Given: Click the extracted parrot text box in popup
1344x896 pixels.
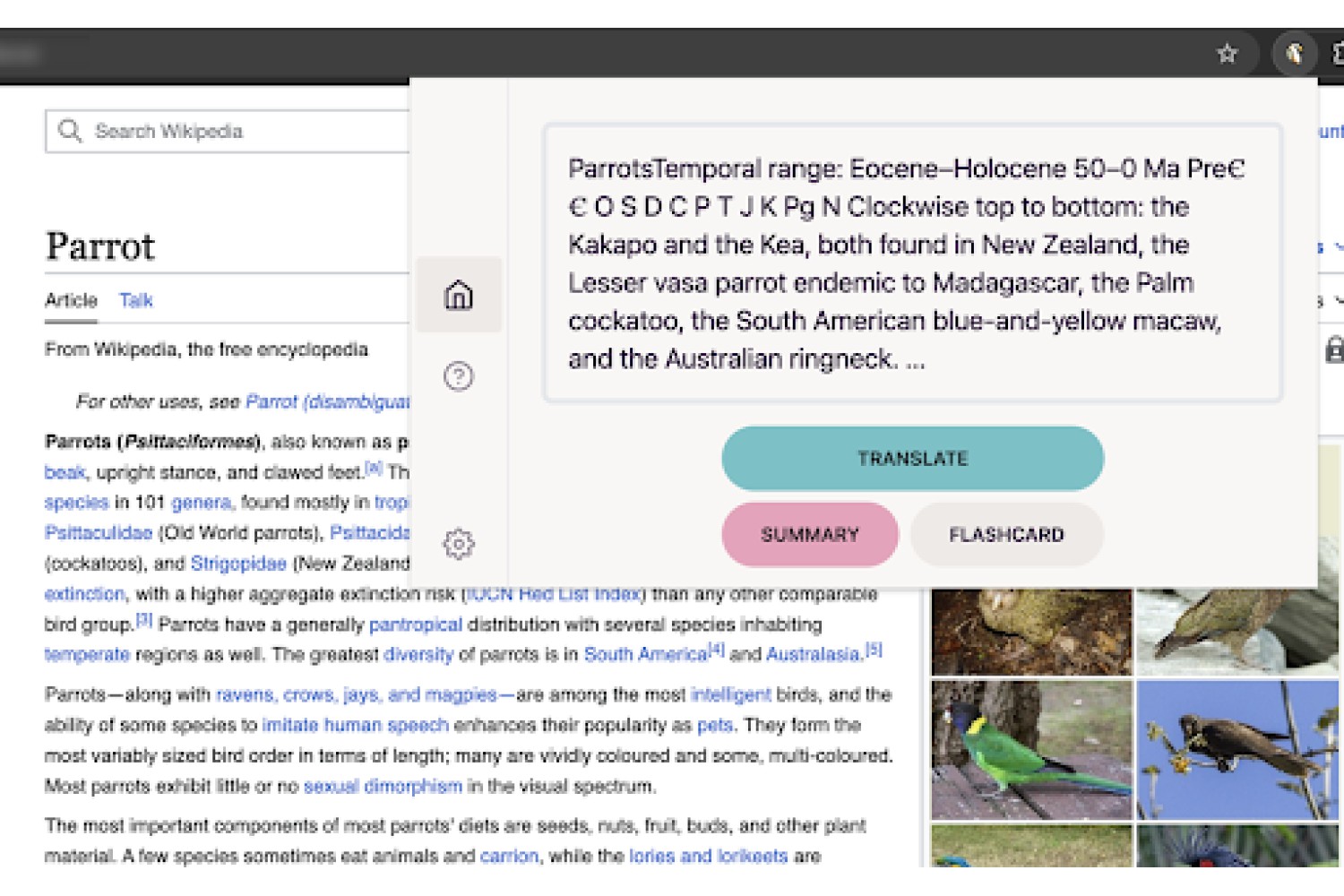Looking at the screenshot, I should [912, 263].
